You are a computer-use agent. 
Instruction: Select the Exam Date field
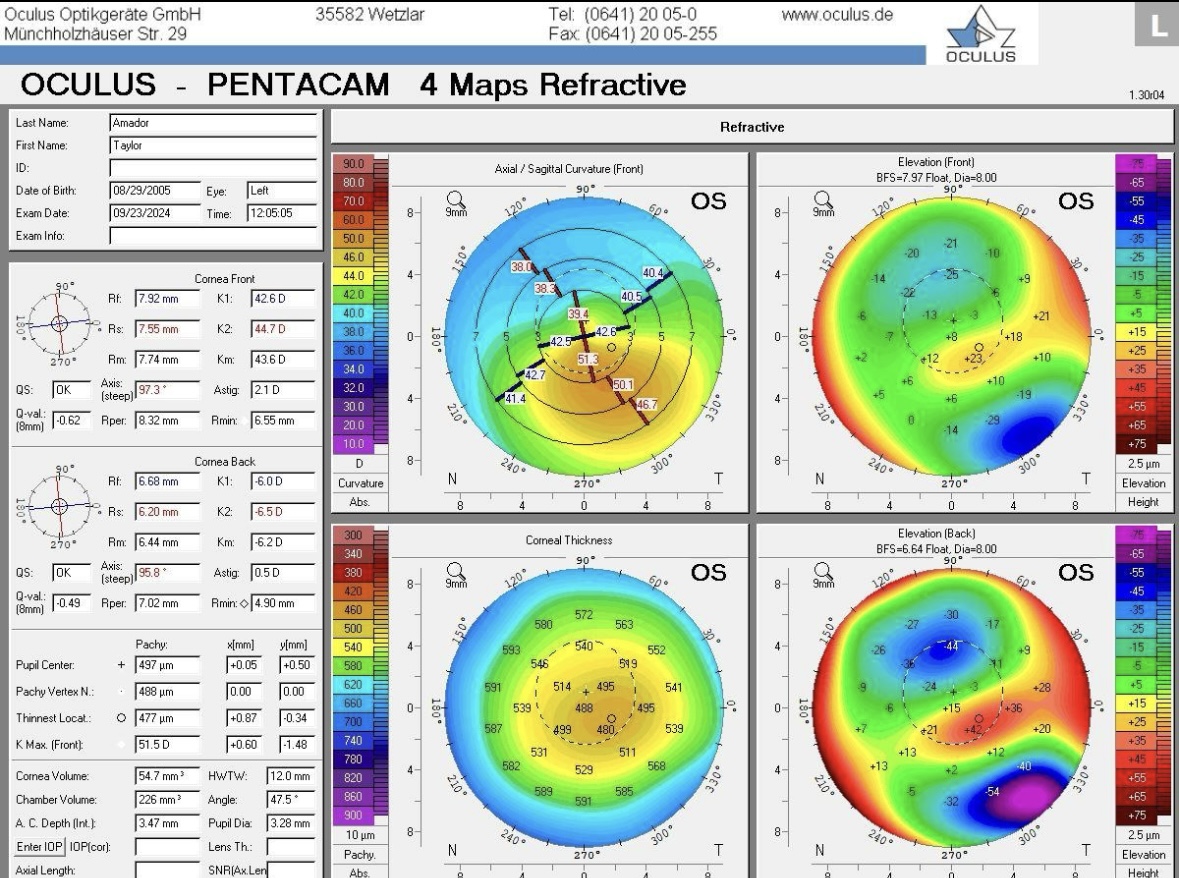pyautogui.click(x=155, y=213)
